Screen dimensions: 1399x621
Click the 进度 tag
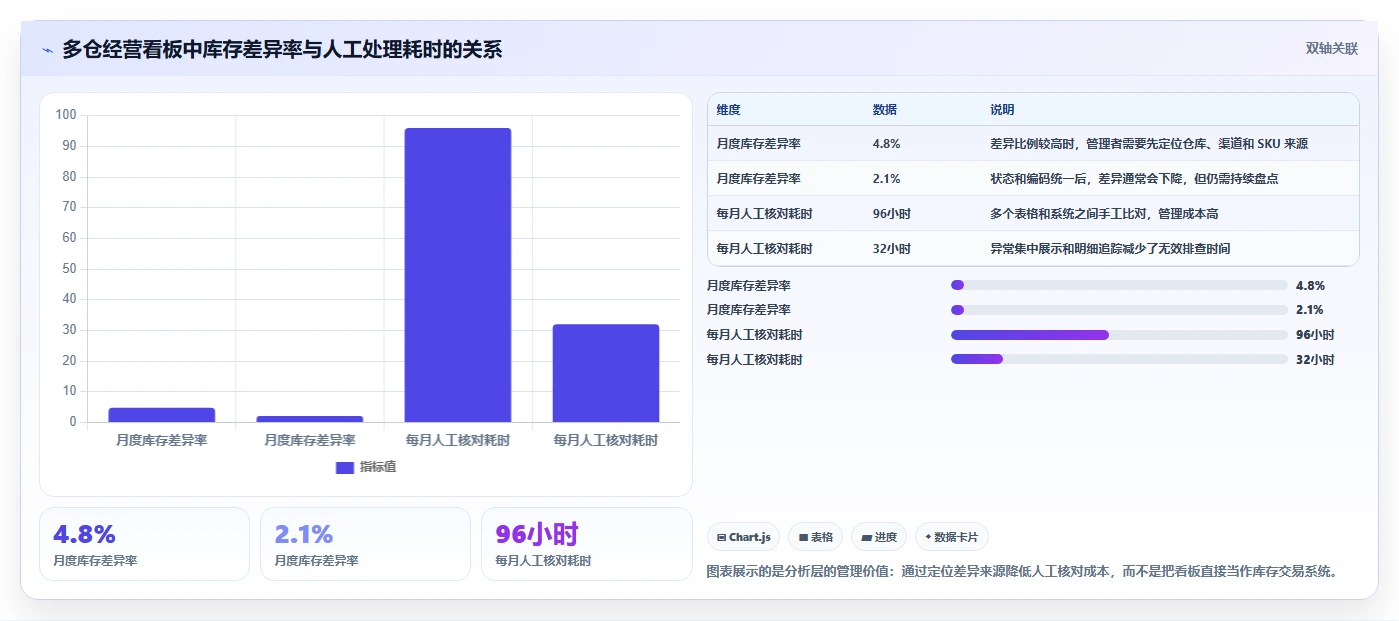pos(879,537)
